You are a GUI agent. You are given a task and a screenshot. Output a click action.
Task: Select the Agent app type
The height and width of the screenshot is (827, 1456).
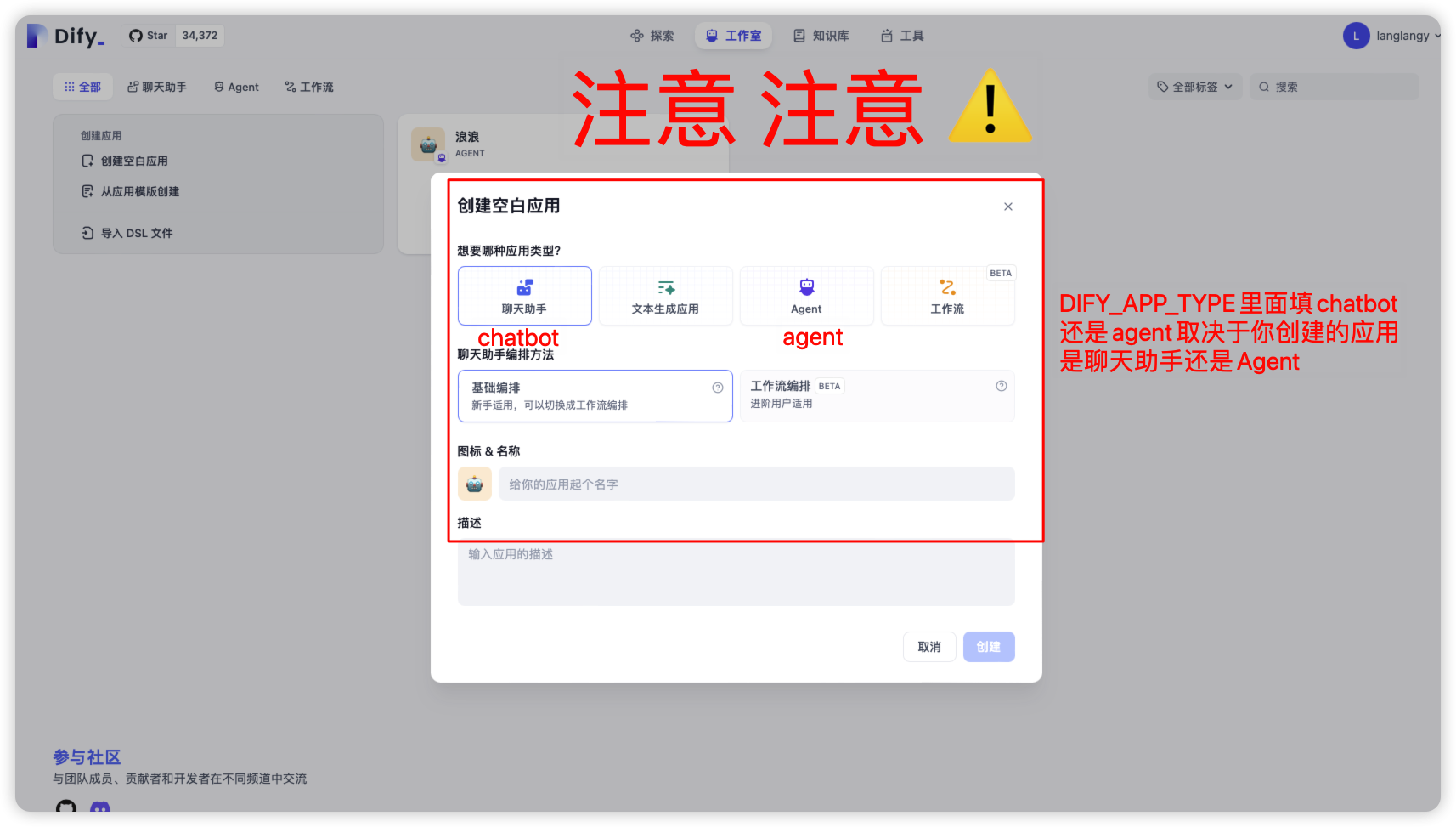tap(805, 296)
